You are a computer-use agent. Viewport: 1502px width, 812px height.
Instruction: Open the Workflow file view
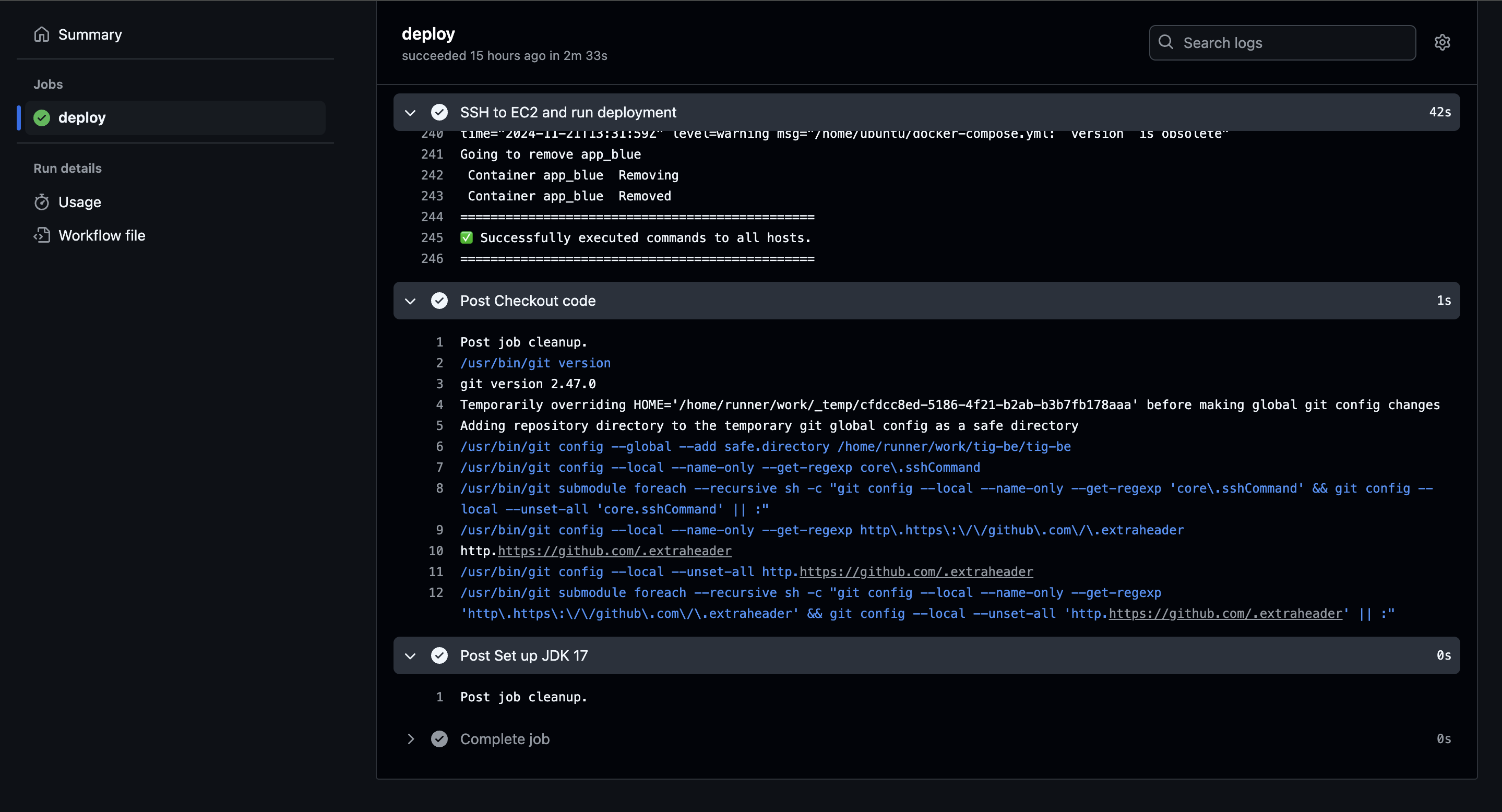point(102,235)
